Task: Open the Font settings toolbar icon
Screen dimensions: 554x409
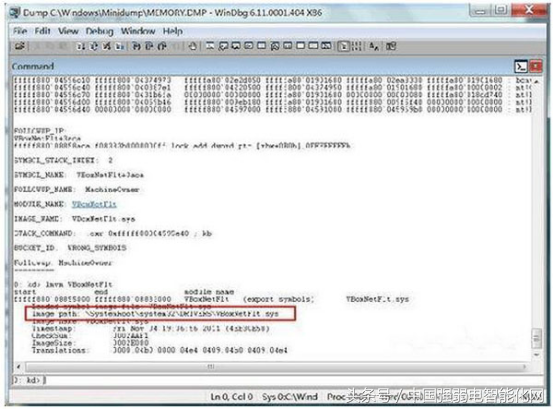Action: tap(373, 46)
